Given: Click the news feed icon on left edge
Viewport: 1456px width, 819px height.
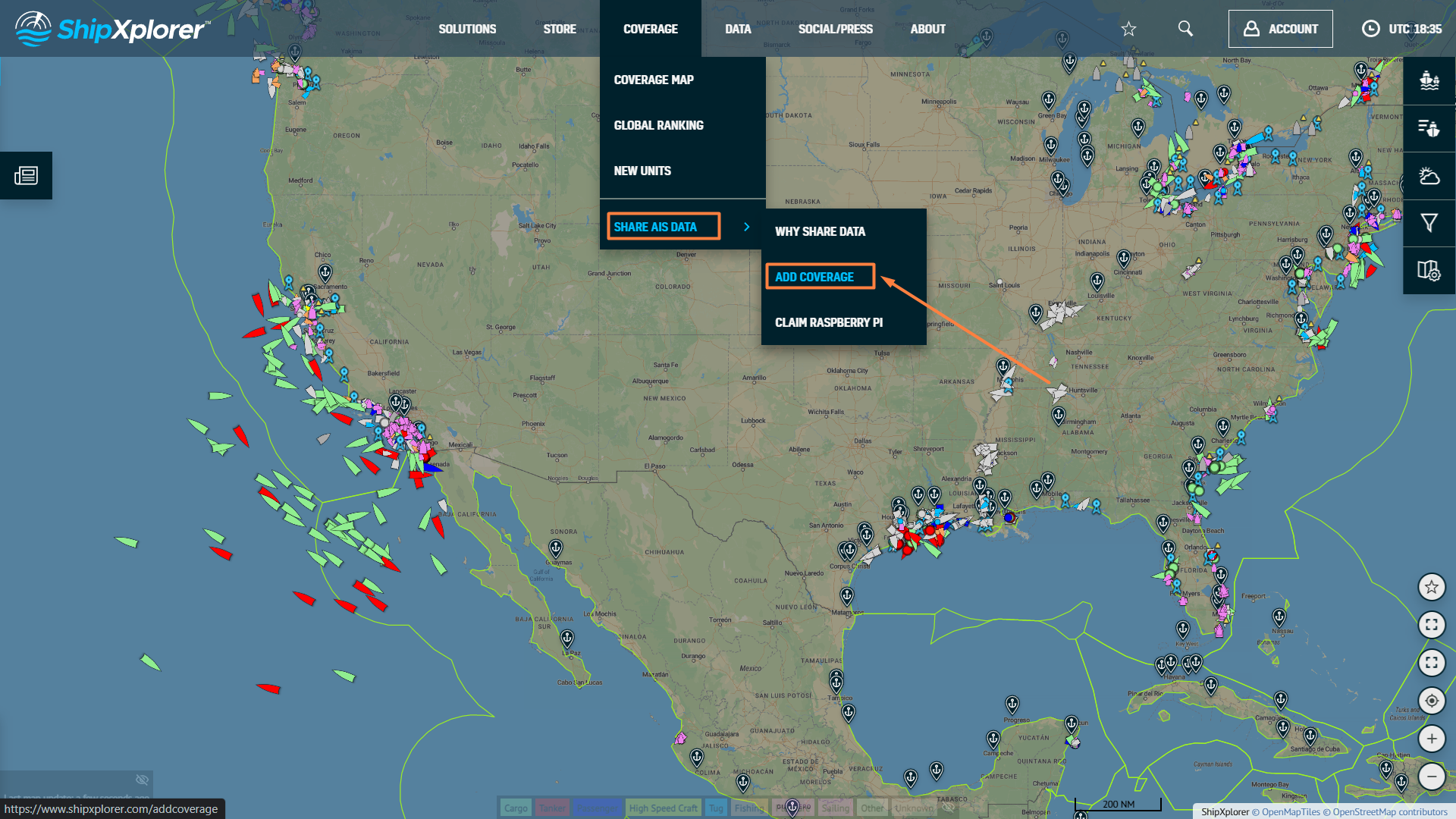Looking at the screenshot, I should tap(26, 175).
